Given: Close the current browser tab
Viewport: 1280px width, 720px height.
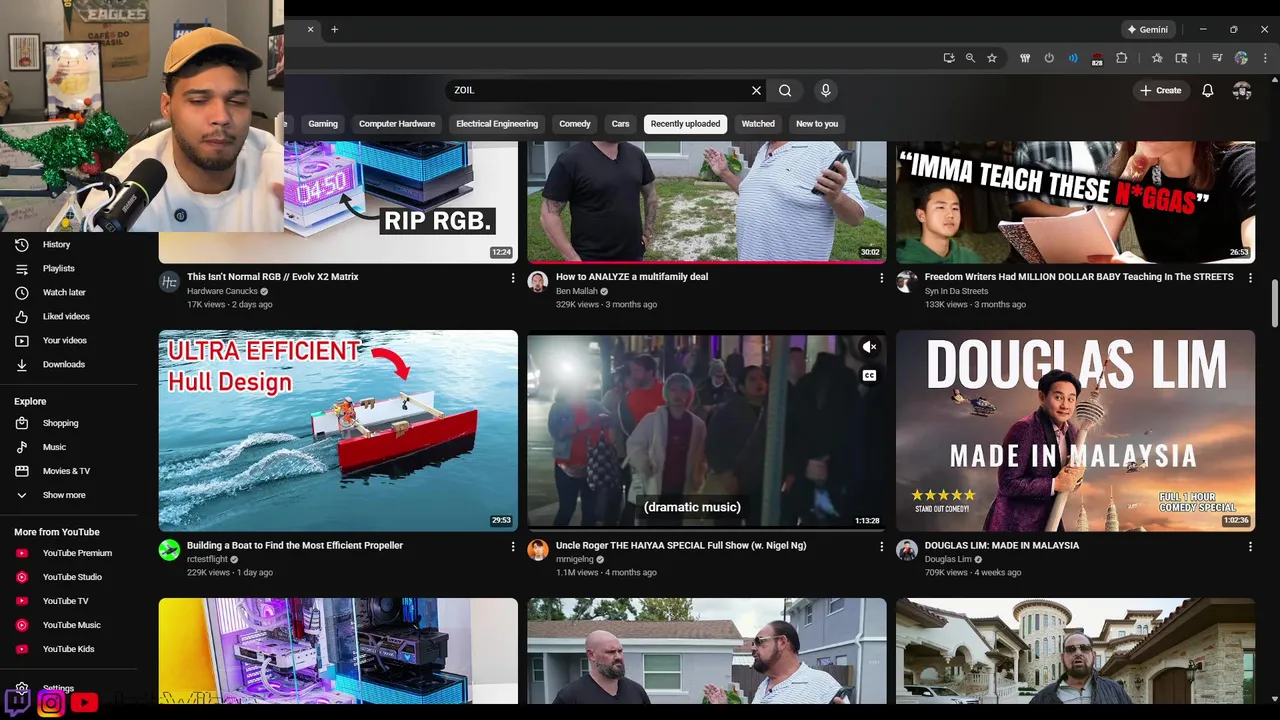Looking at the screenshot, I should click(310, 29).
